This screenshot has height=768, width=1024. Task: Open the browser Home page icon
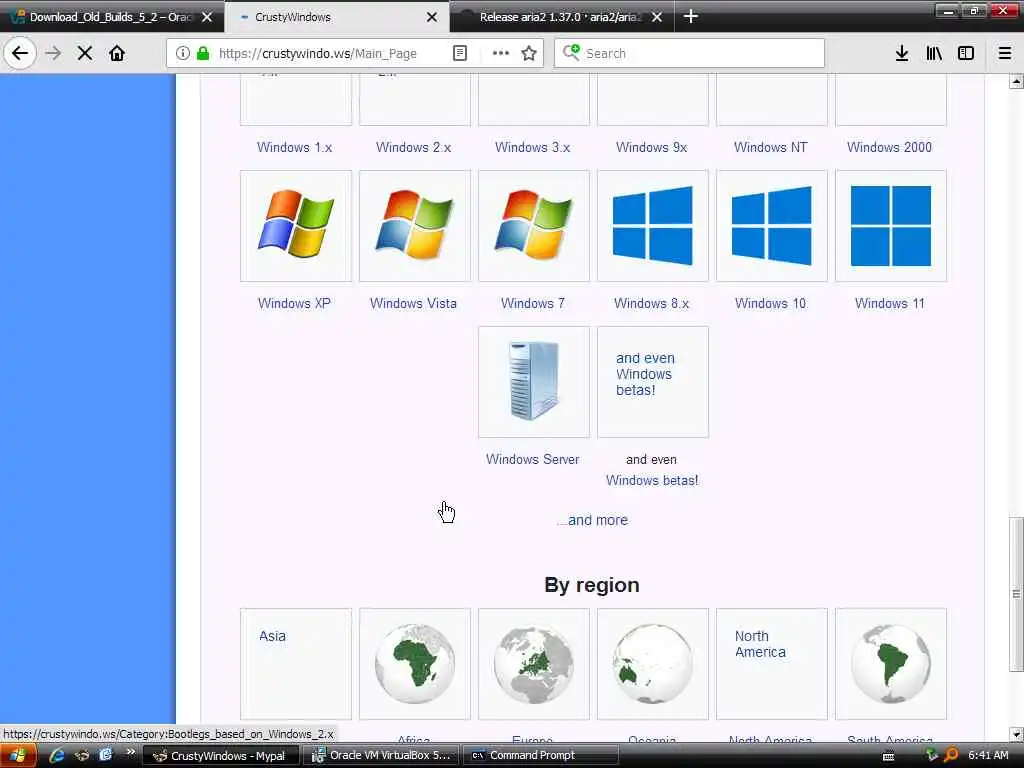[117, 54]
